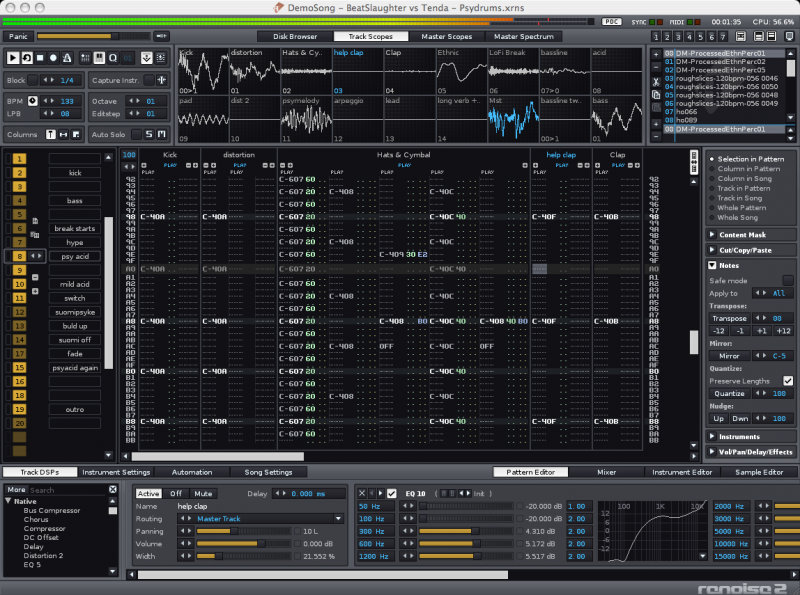This screenshot has height=595, width=800.
Task: Click the Quantize button
Action: coord(729,393)
